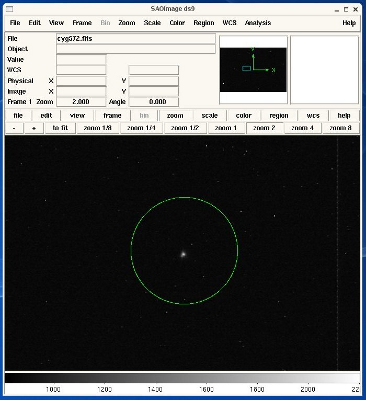
Task: Click the plus zoom in button
Action: tap(34, 128)
